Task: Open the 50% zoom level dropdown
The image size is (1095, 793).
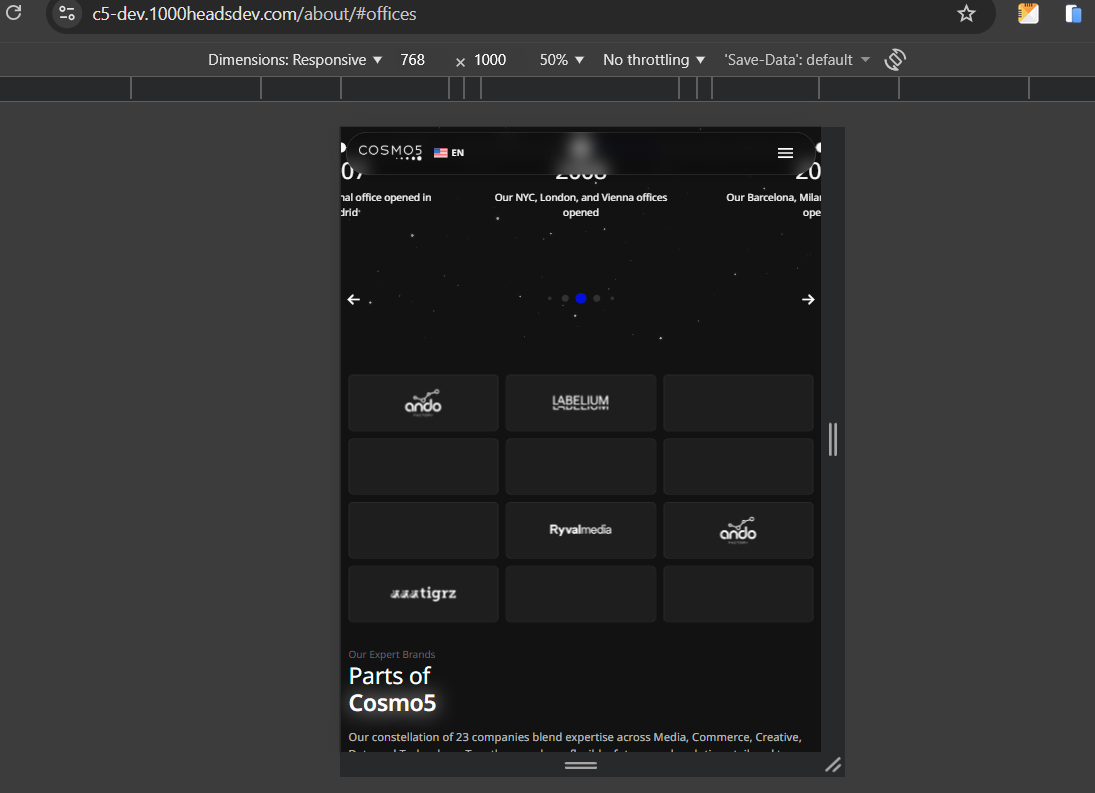Action: [561, 60]
